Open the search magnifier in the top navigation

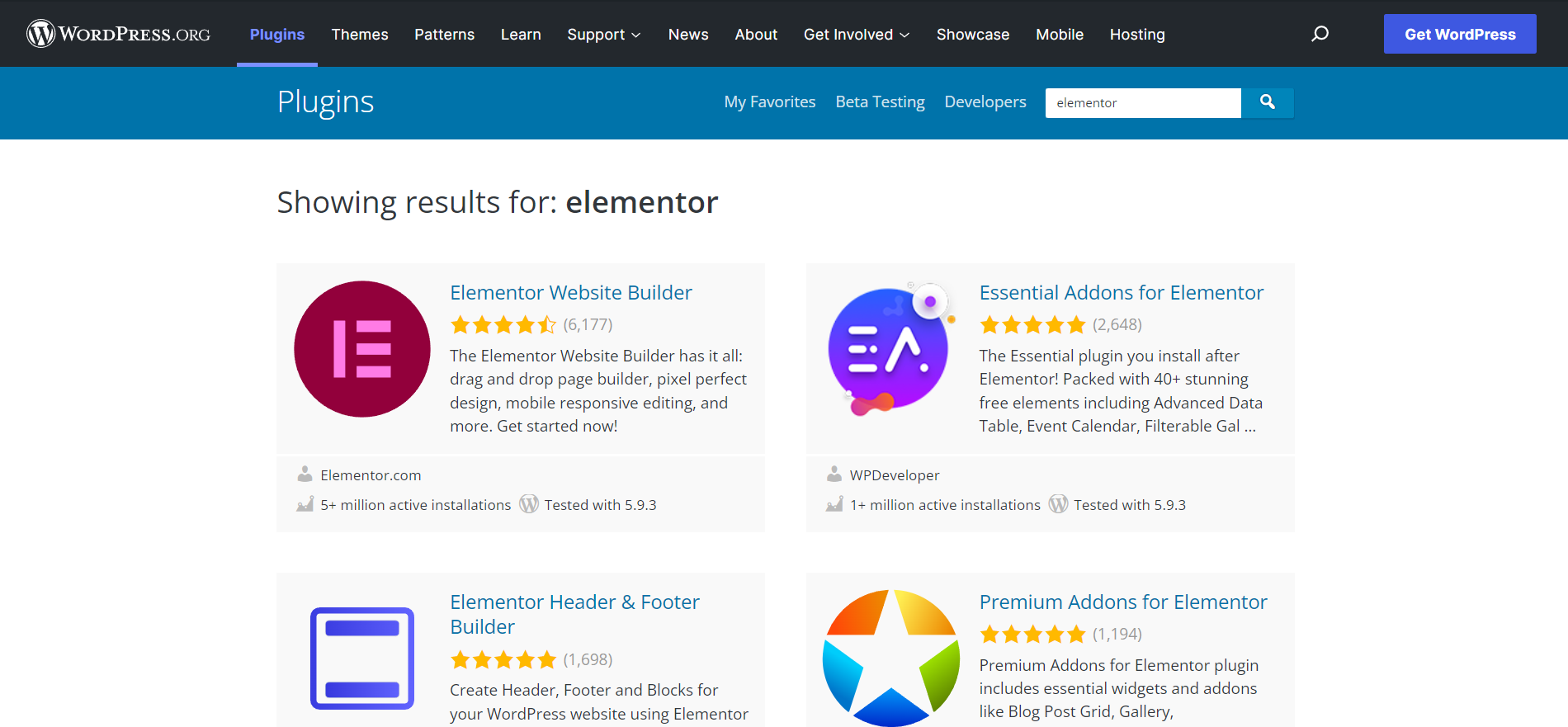point(1320,34)
